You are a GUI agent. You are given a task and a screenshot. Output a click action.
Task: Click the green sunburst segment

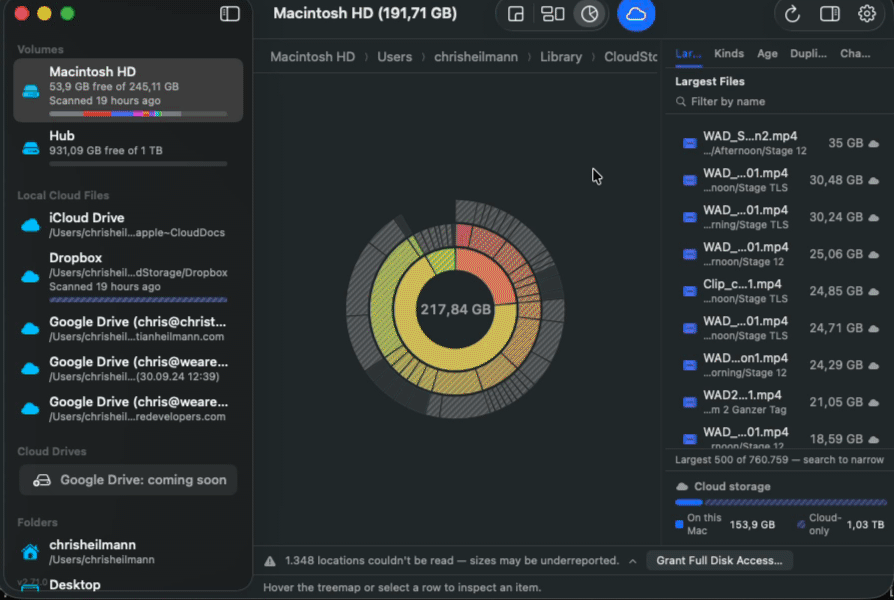tap(442, 260)
